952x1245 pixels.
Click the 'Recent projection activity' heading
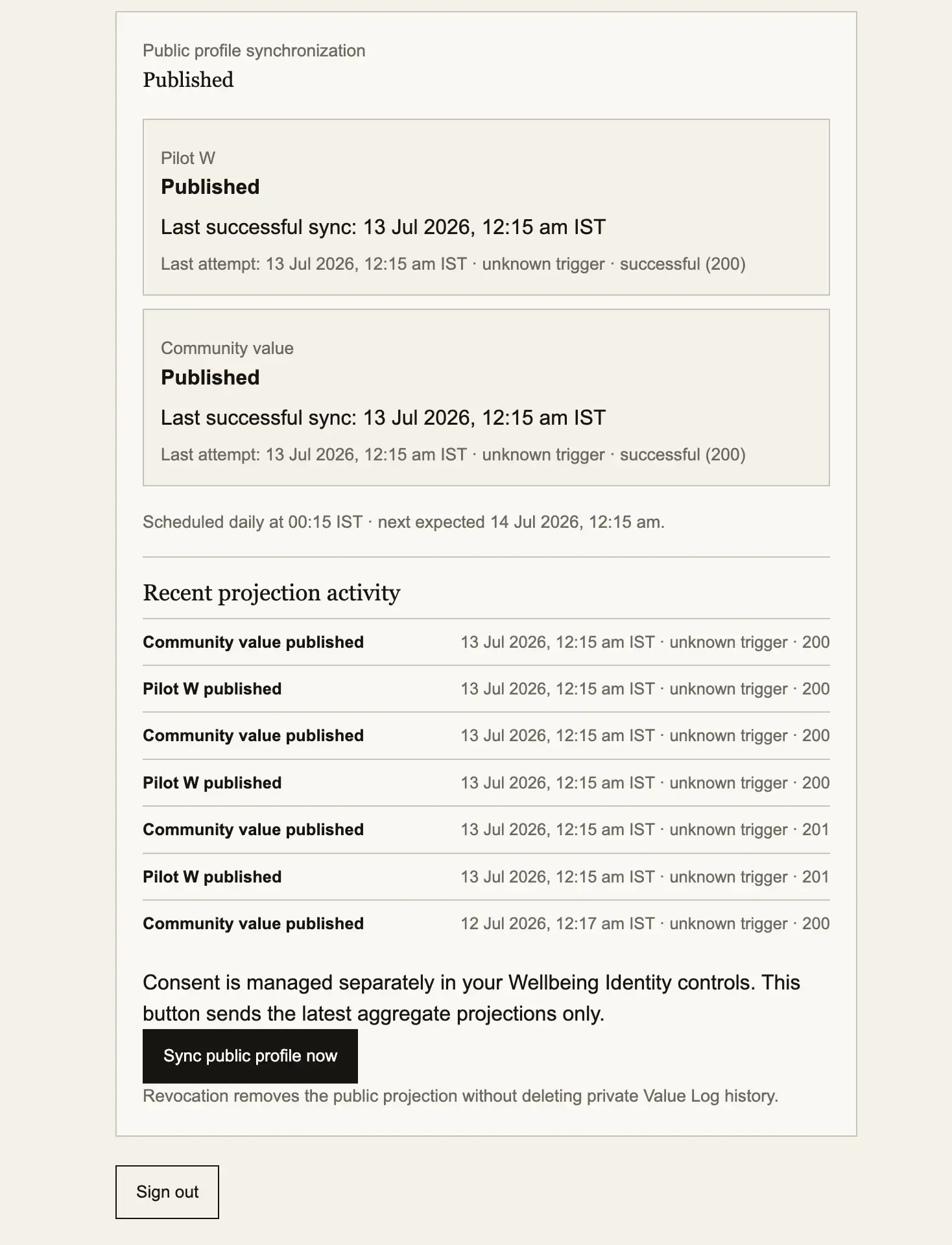pos(271,593)
